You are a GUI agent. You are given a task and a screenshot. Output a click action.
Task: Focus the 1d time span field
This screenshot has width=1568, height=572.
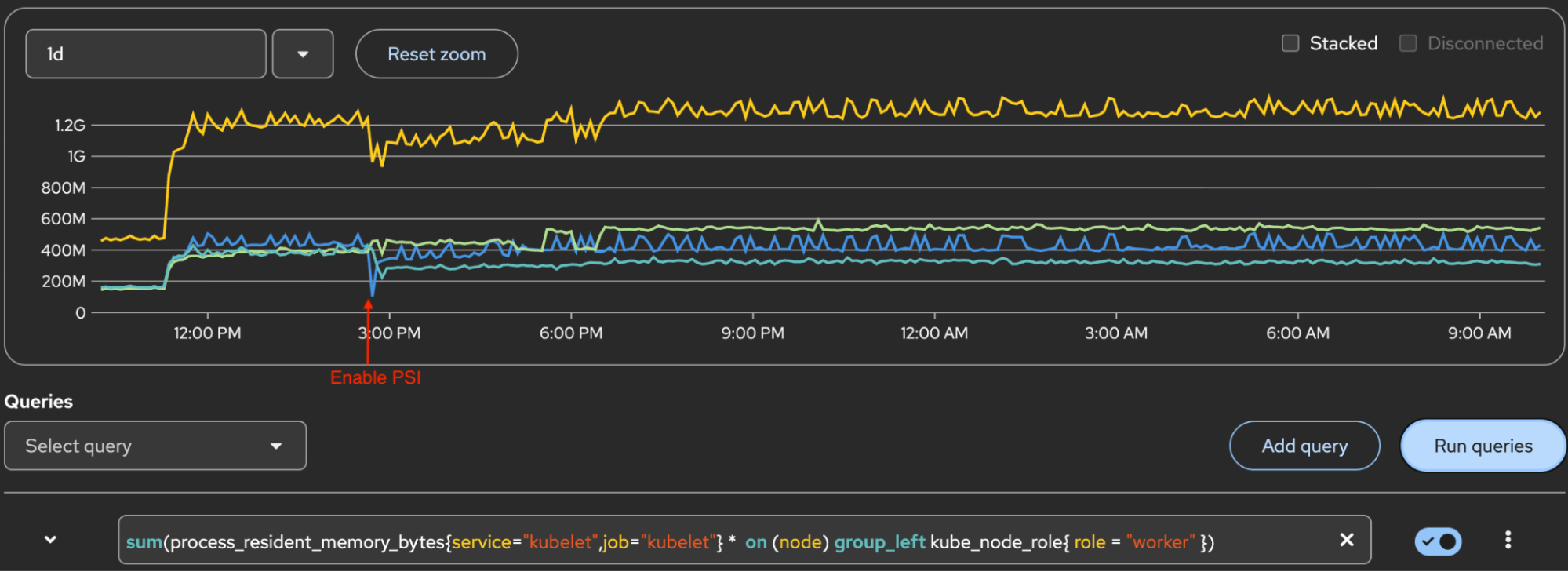(146, 54)
